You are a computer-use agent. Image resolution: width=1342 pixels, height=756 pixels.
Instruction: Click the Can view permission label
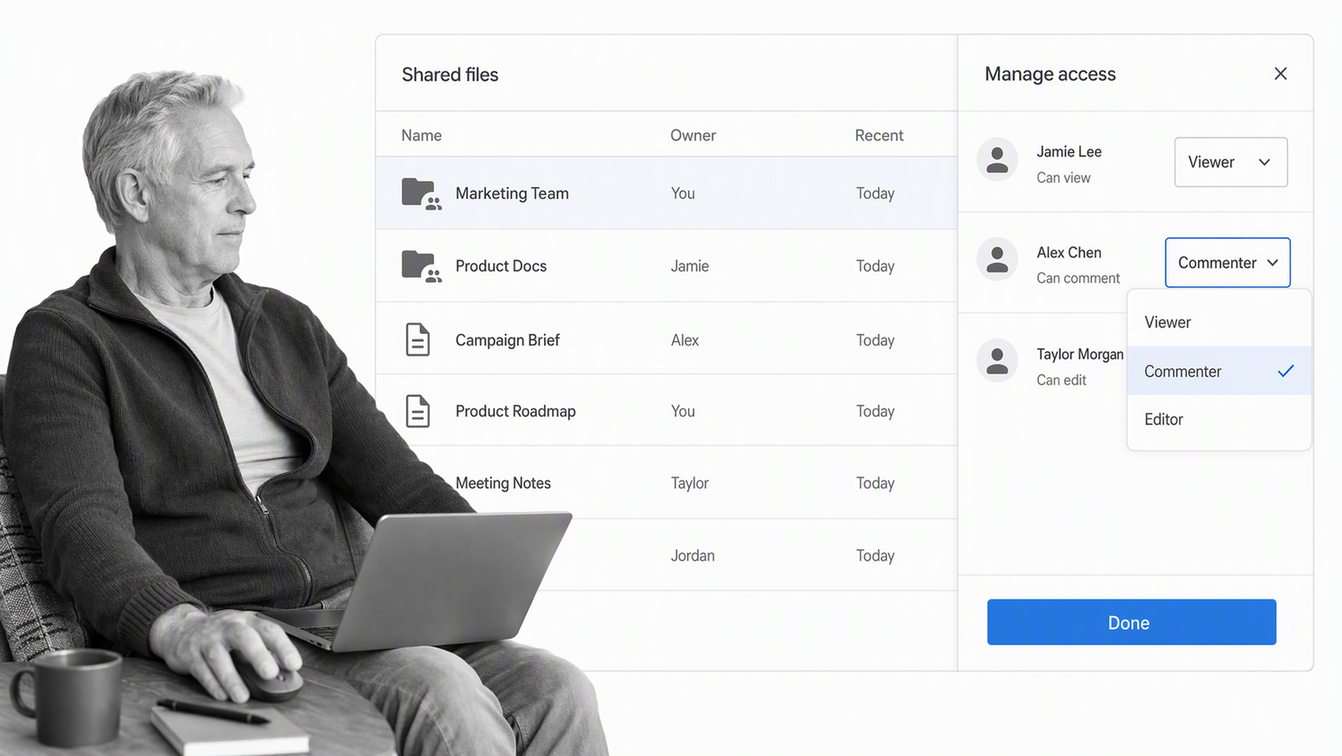tap(1063, 178)
